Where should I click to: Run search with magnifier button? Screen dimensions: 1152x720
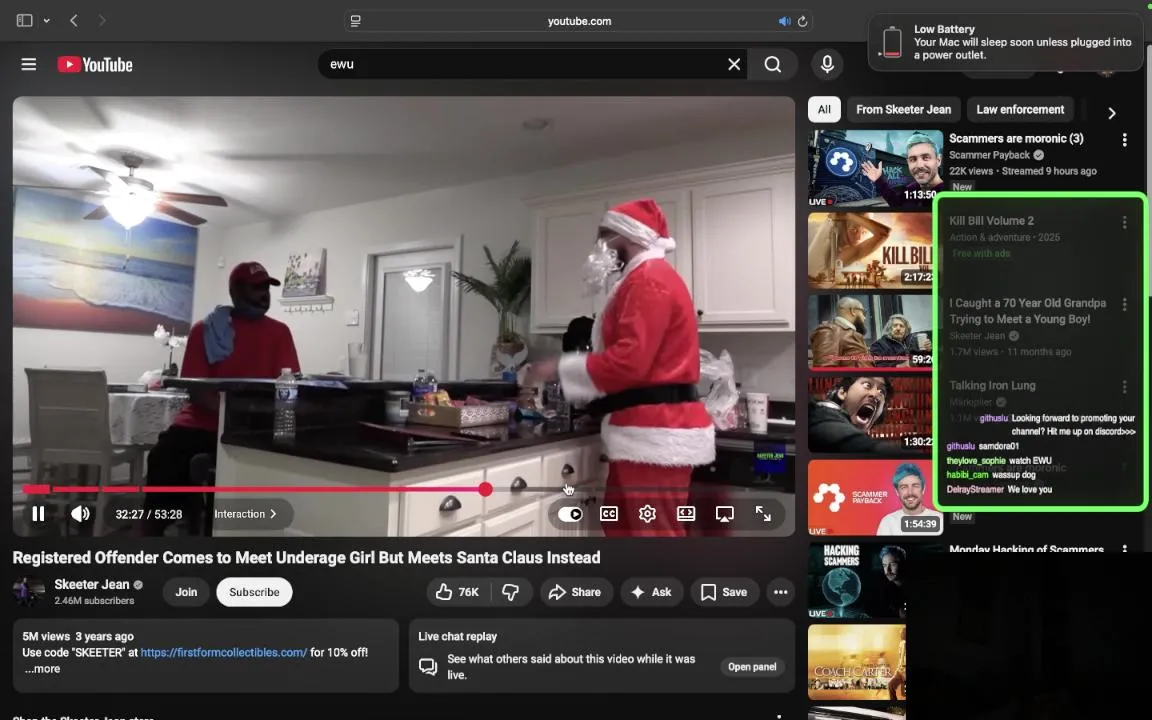click(772, 65)
